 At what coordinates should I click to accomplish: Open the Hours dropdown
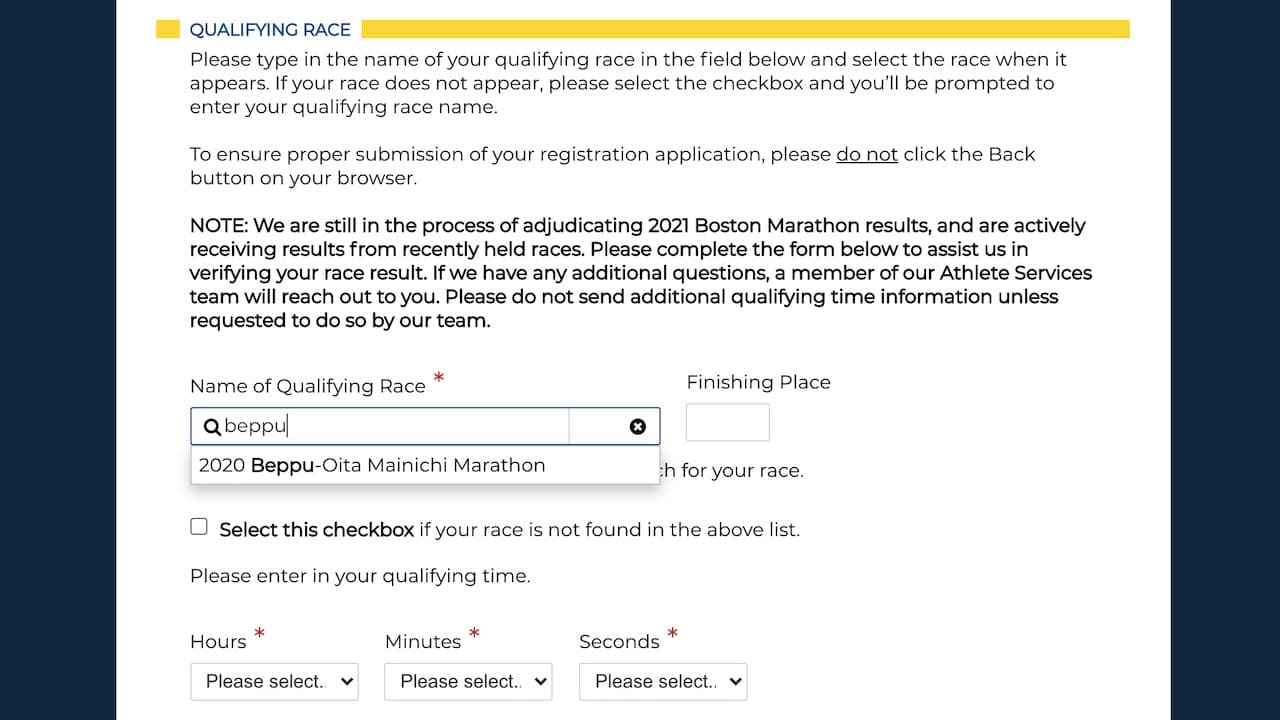click(x=274, y=681)
